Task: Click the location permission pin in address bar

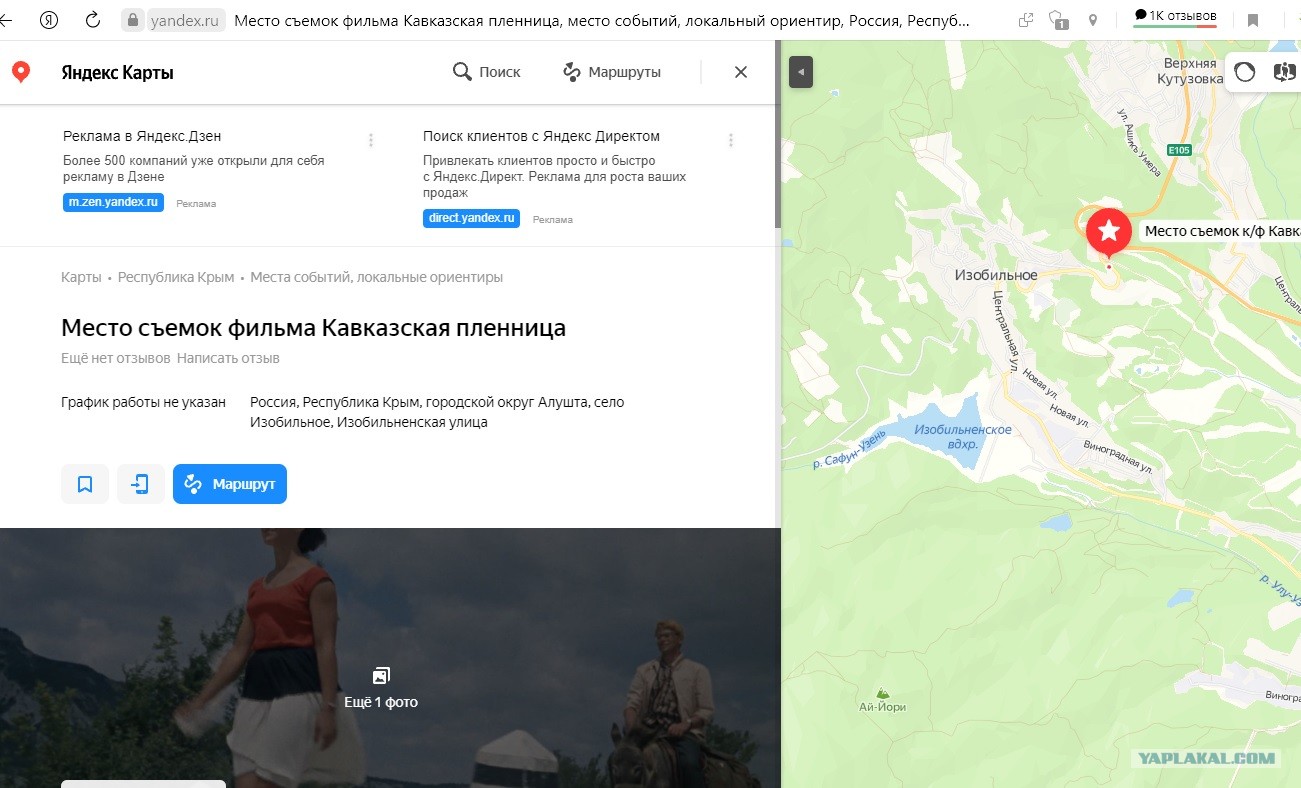Action: point(1093,20)
